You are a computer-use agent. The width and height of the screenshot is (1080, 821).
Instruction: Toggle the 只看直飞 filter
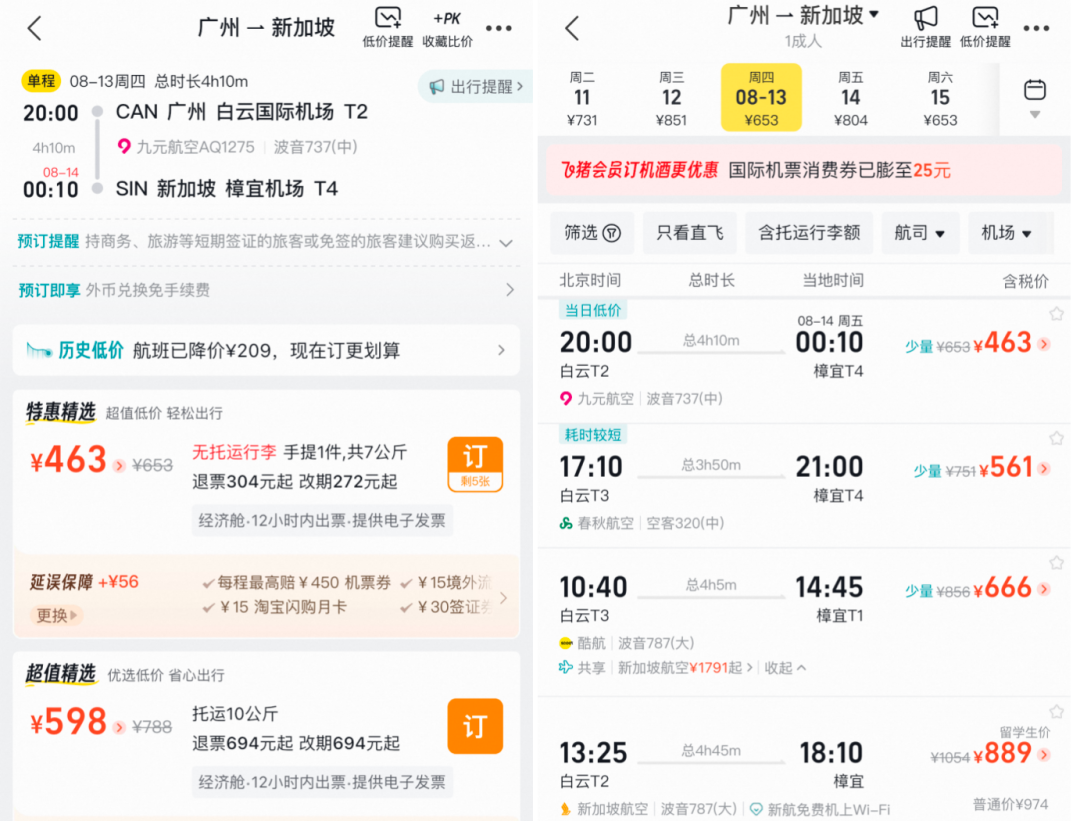click(x=689, y=233)
